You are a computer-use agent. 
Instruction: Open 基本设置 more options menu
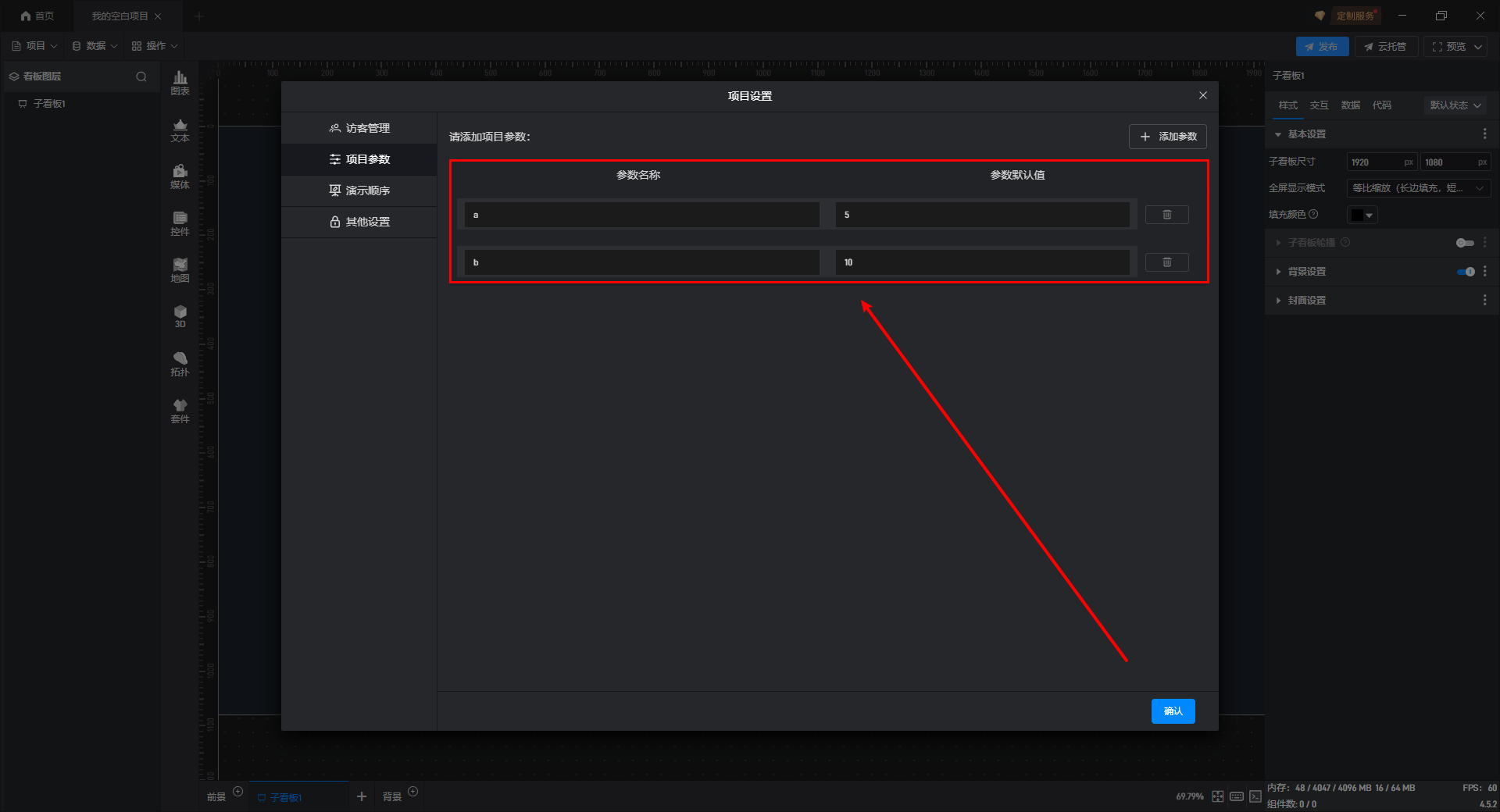tap(1484, 134)
